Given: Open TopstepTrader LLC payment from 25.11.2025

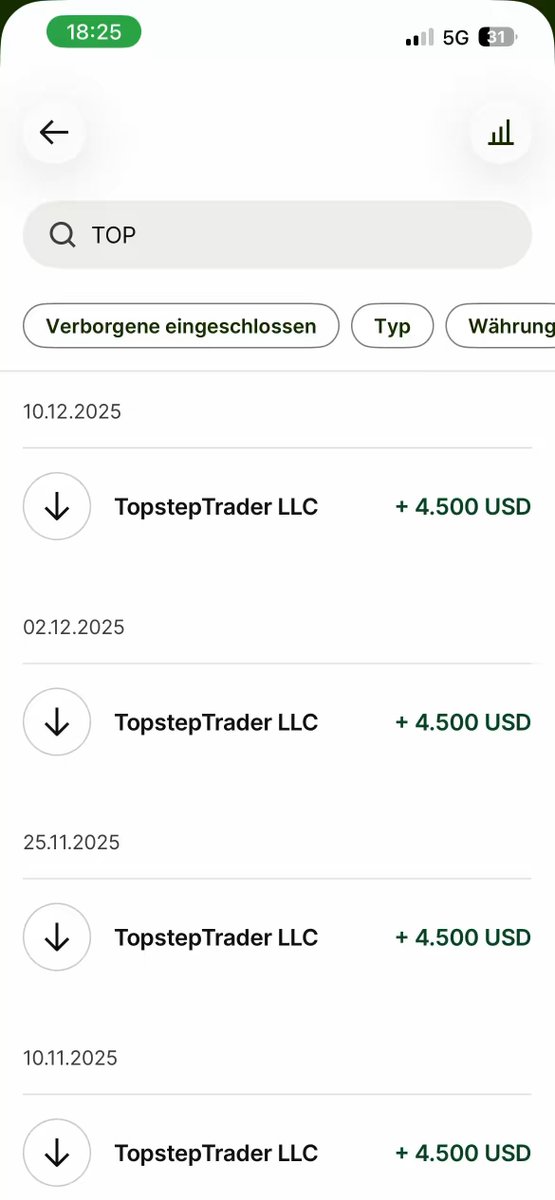Looking at the screenshot, I should (277, 937).
